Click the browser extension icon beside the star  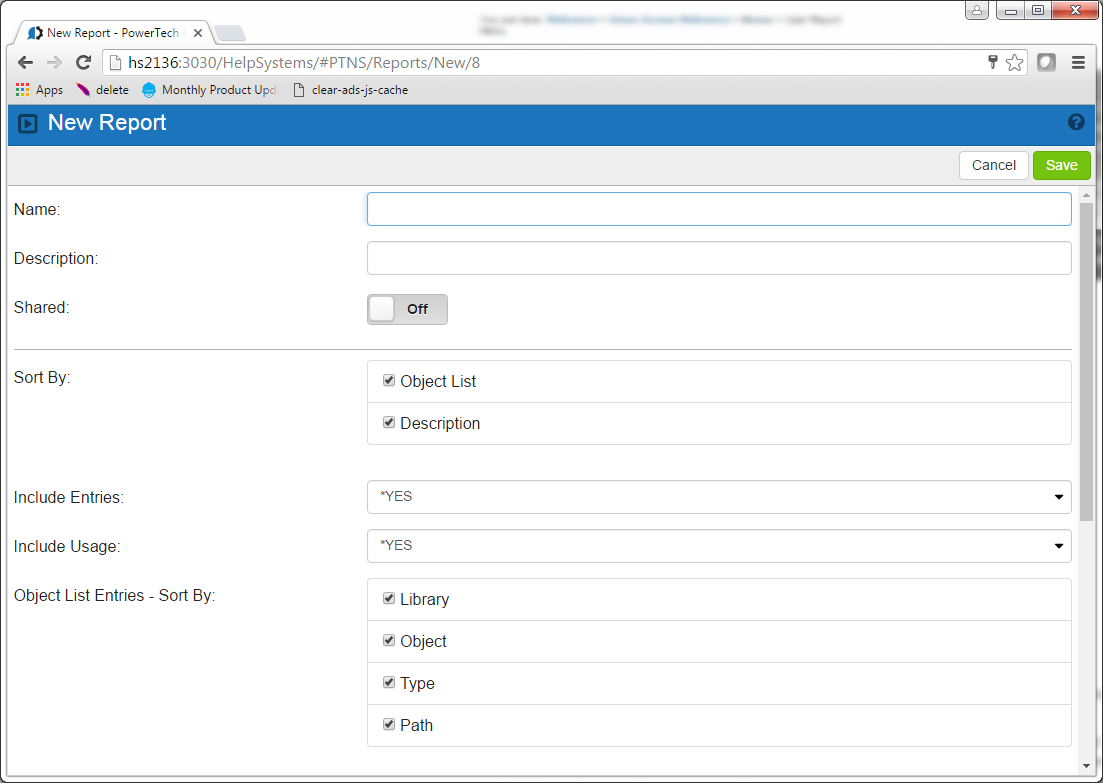click(1046, 63)
